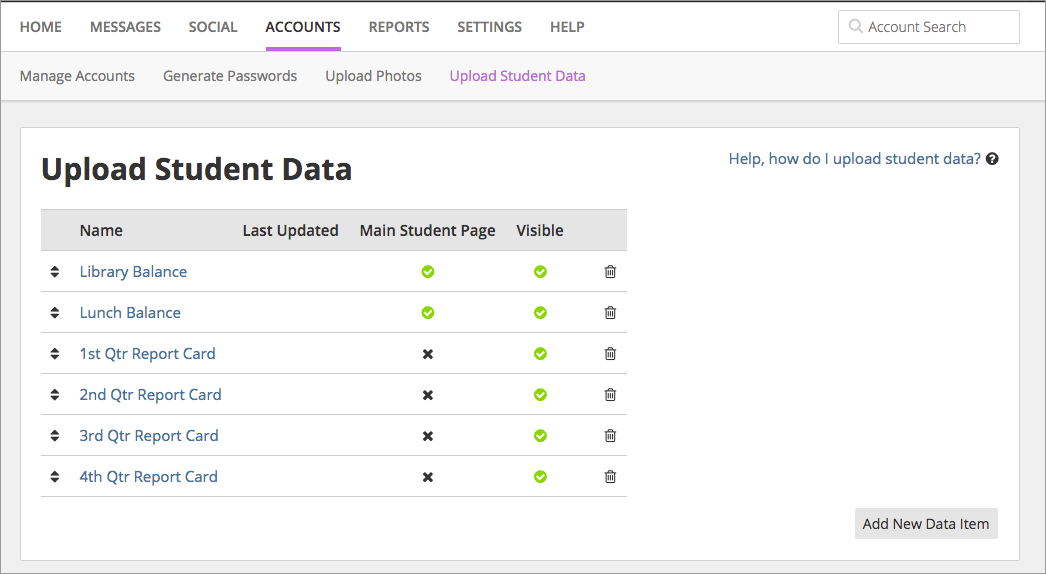
Task: Toggle Visible check for Lunch Balance
Action: coord(540,312)
